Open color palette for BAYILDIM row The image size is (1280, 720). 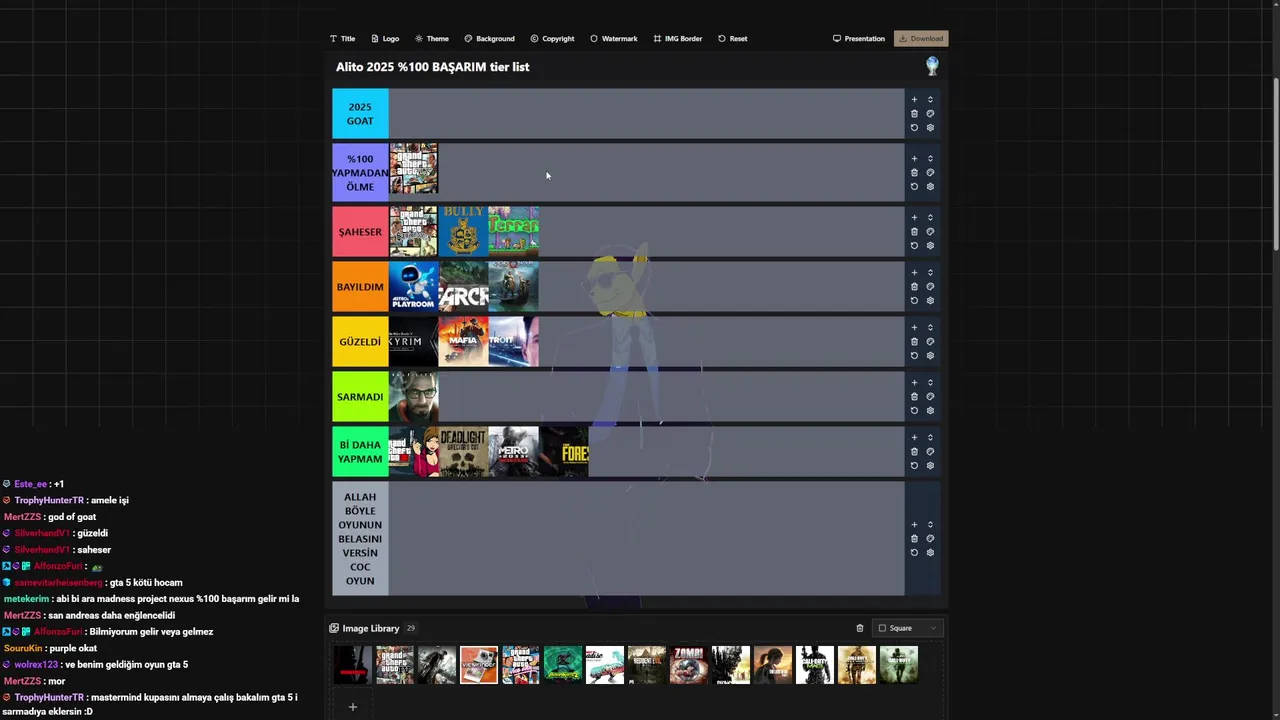pyautogui.click(x=930, y=287)
